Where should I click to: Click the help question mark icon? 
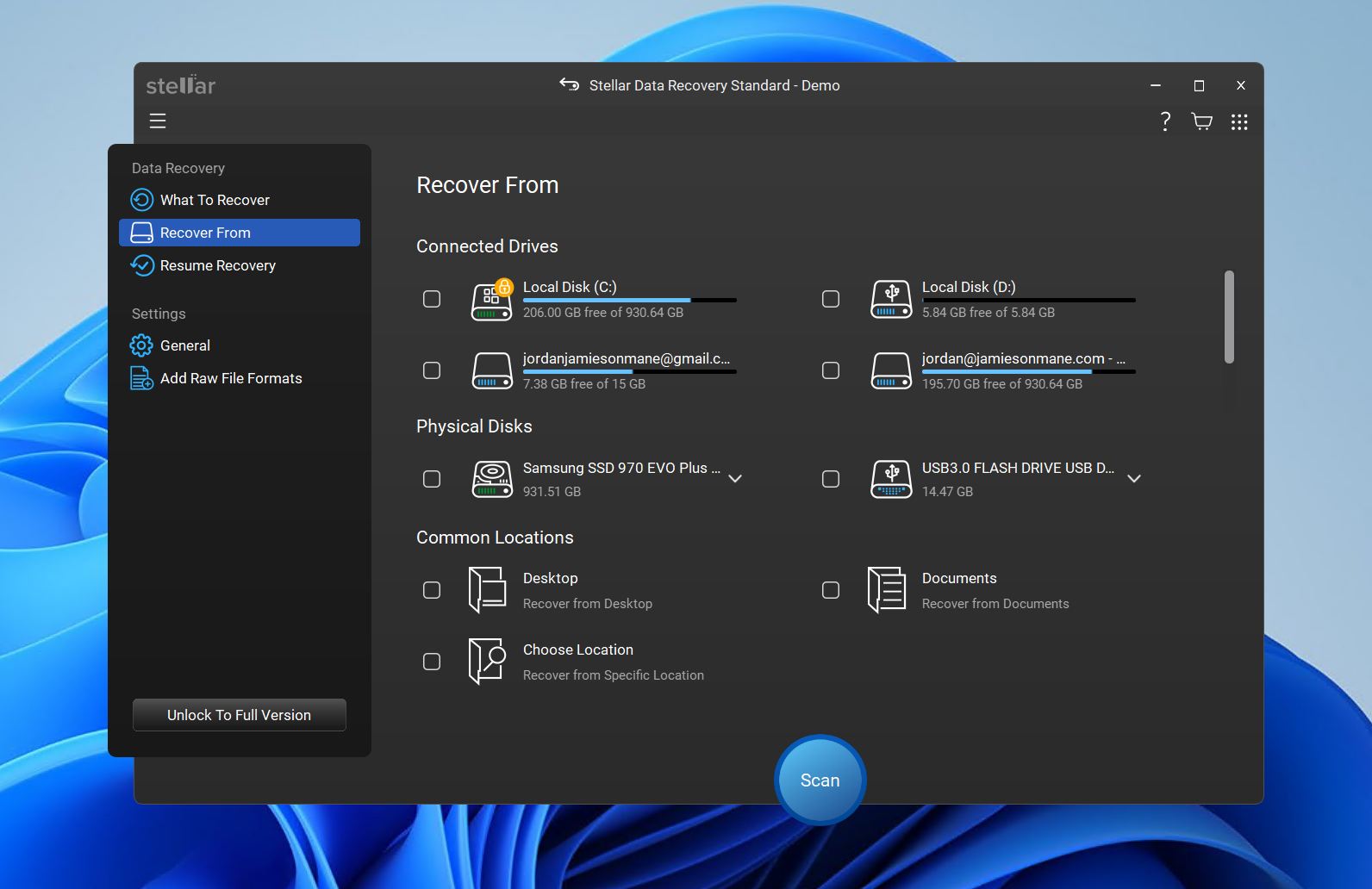click(1165, 121)
